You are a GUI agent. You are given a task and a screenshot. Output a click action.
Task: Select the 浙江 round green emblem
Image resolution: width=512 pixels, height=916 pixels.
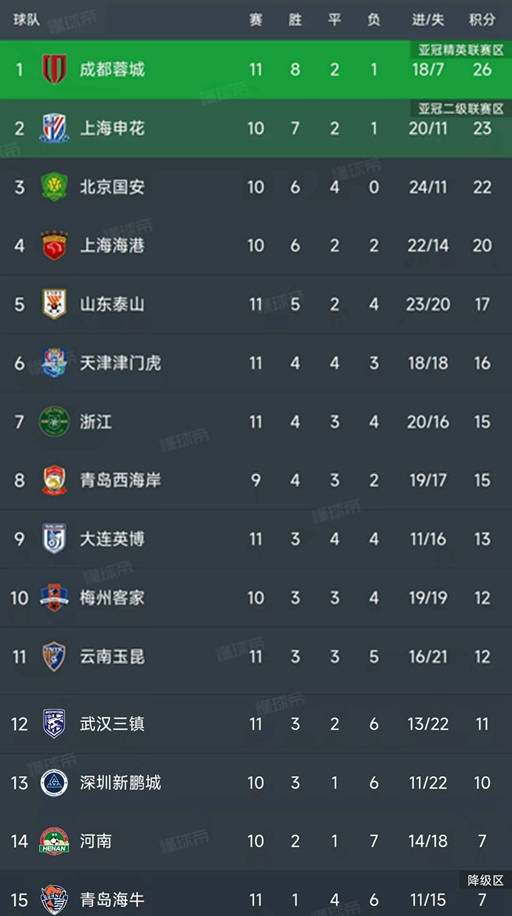[x=54, y=421]
